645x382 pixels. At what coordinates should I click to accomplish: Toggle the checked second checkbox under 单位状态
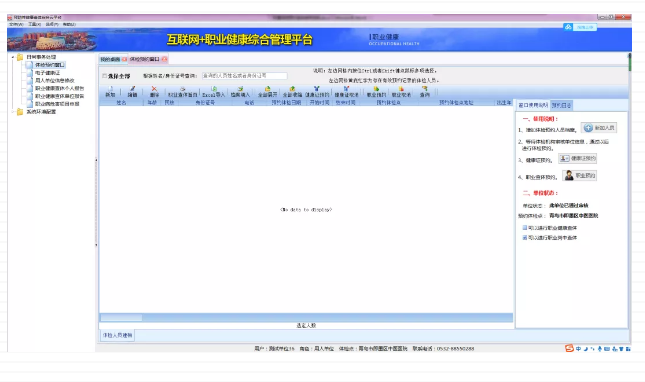tap(525, 237)
